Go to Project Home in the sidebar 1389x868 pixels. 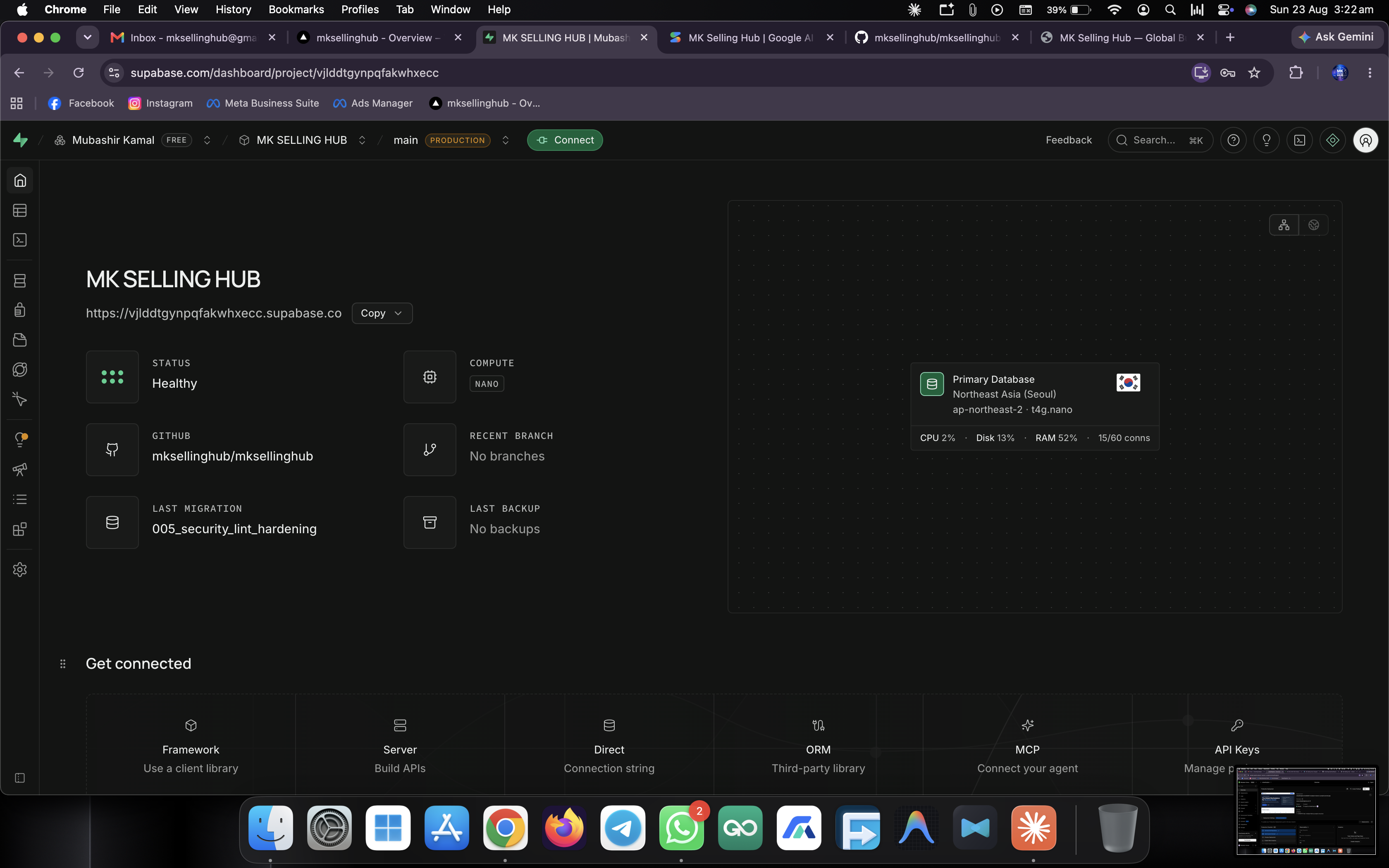pos(20,181)
